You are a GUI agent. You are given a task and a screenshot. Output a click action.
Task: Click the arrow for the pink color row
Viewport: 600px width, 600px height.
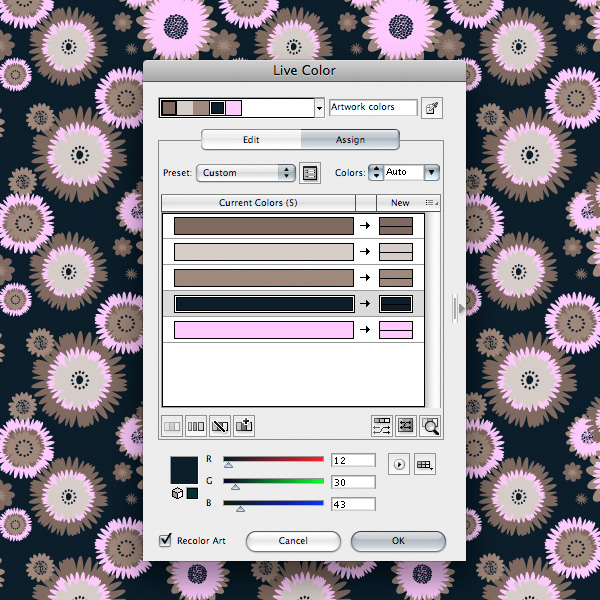[365, 329]
